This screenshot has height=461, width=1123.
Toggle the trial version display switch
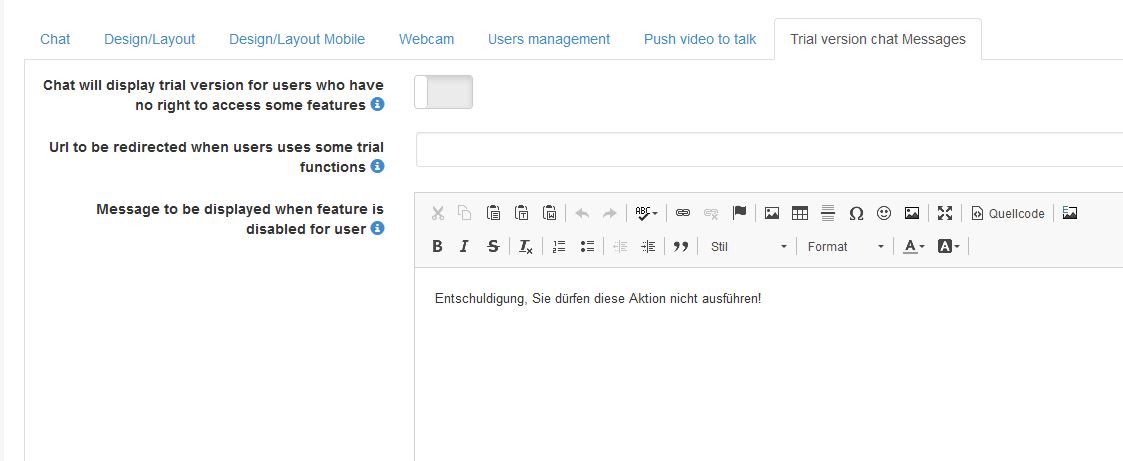pyautogui.click(x=444, y=92)
